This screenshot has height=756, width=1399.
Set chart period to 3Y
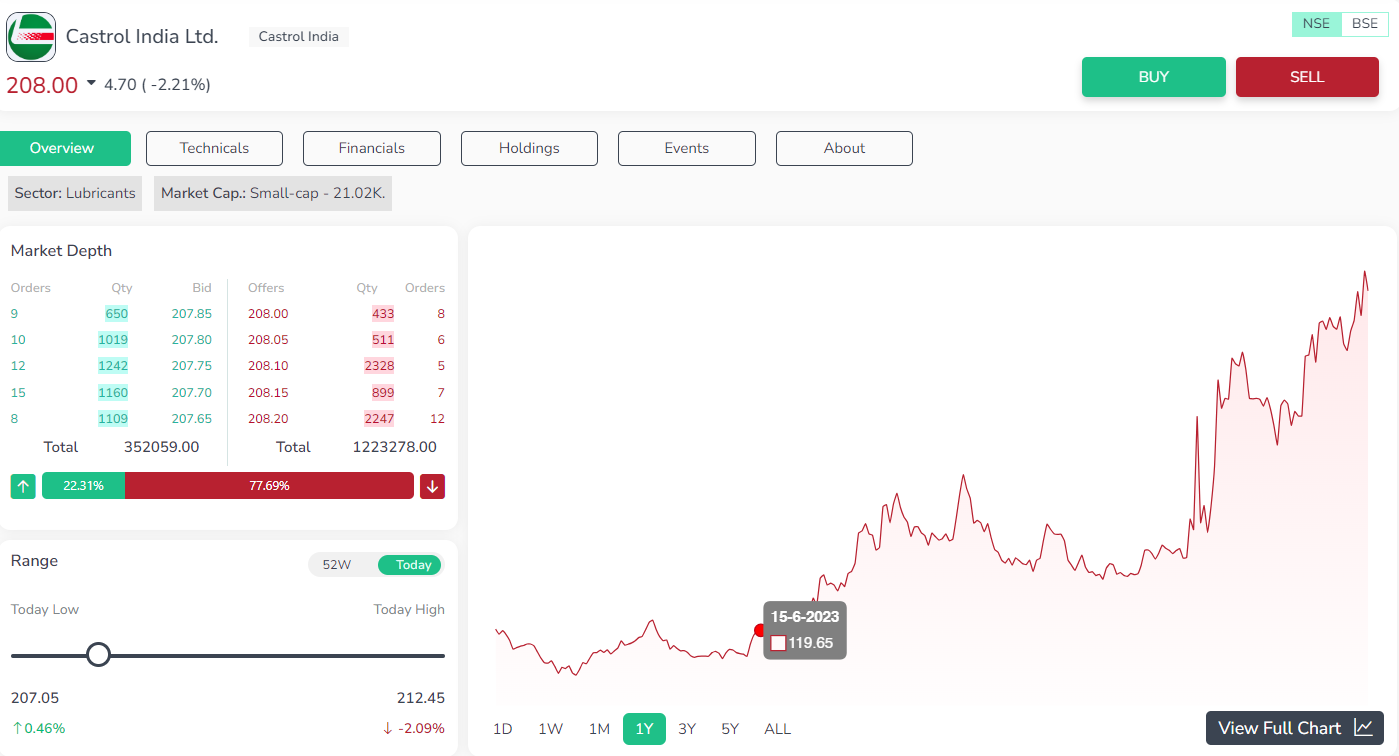click(687, 729)
